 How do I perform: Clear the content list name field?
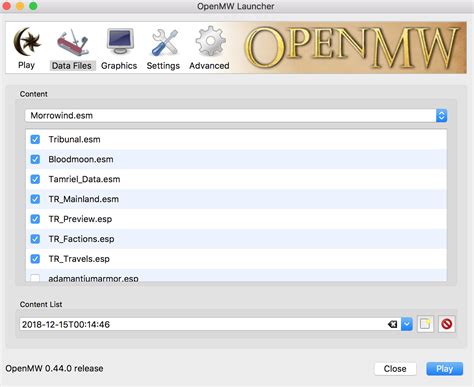[x=393, y=324]
